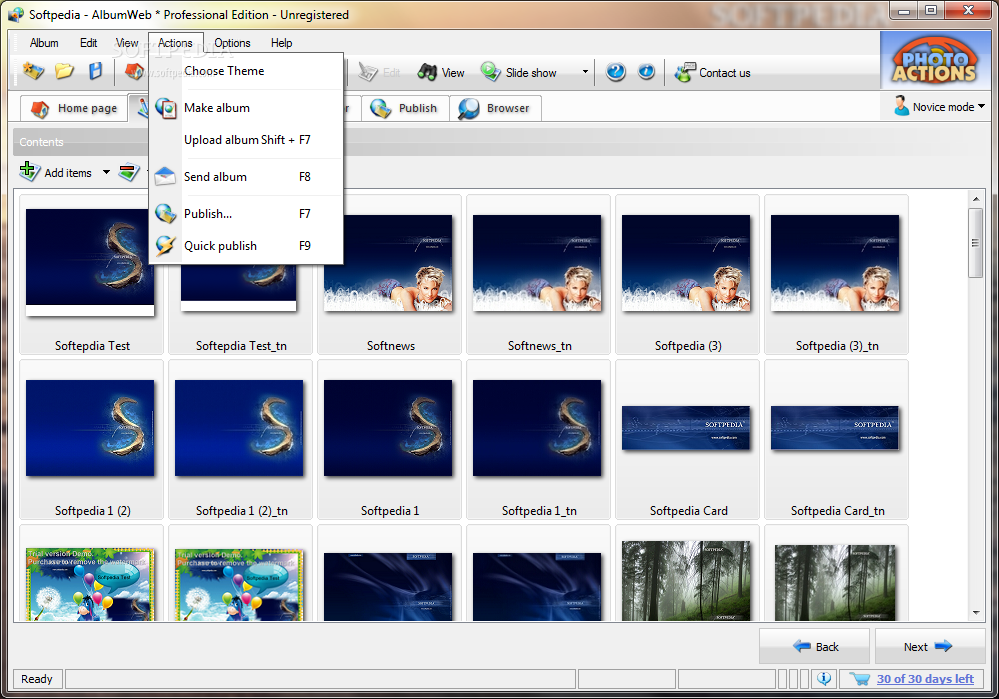This screenshot has width=999, height=699.
Task: Open album with the yellow folder icon
Action: (64, 71)
